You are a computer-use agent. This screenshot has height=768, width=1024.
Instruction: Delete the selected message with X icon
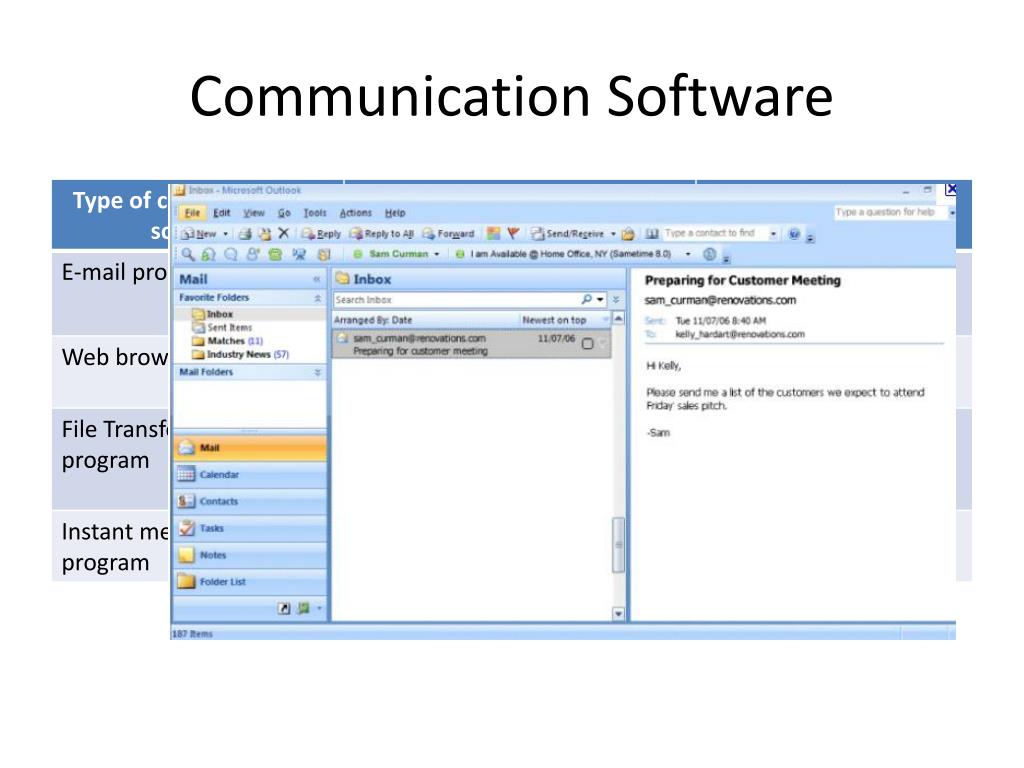283,233
